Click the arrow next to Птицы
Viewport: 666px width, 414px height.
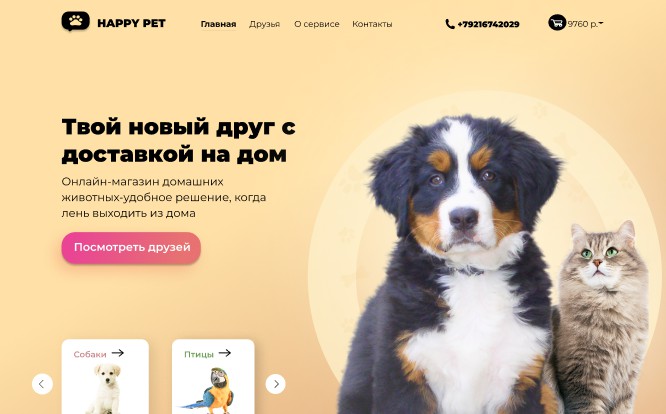(x=225, y=353)
